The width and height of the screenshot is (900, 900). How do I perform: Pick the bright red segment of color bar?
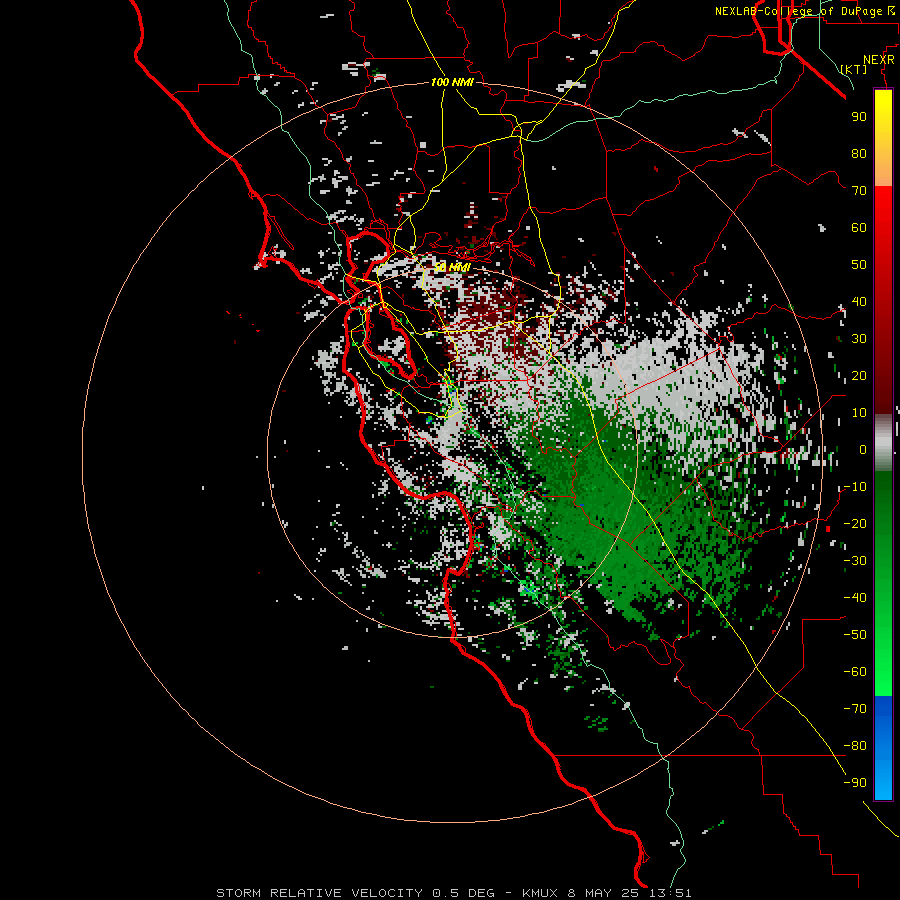883,207
